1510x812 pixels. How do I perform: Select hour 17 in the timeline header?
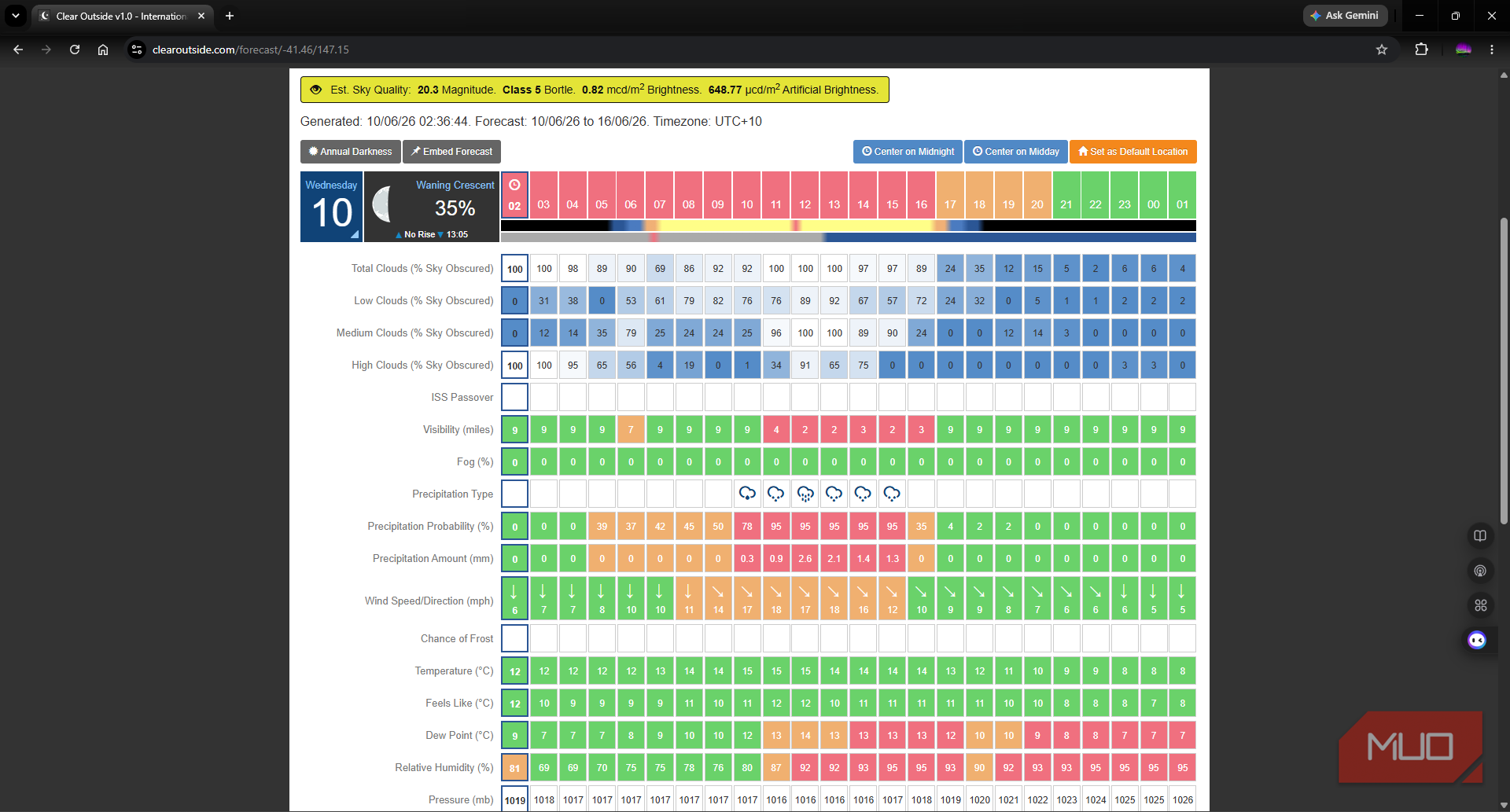point(950,194)
